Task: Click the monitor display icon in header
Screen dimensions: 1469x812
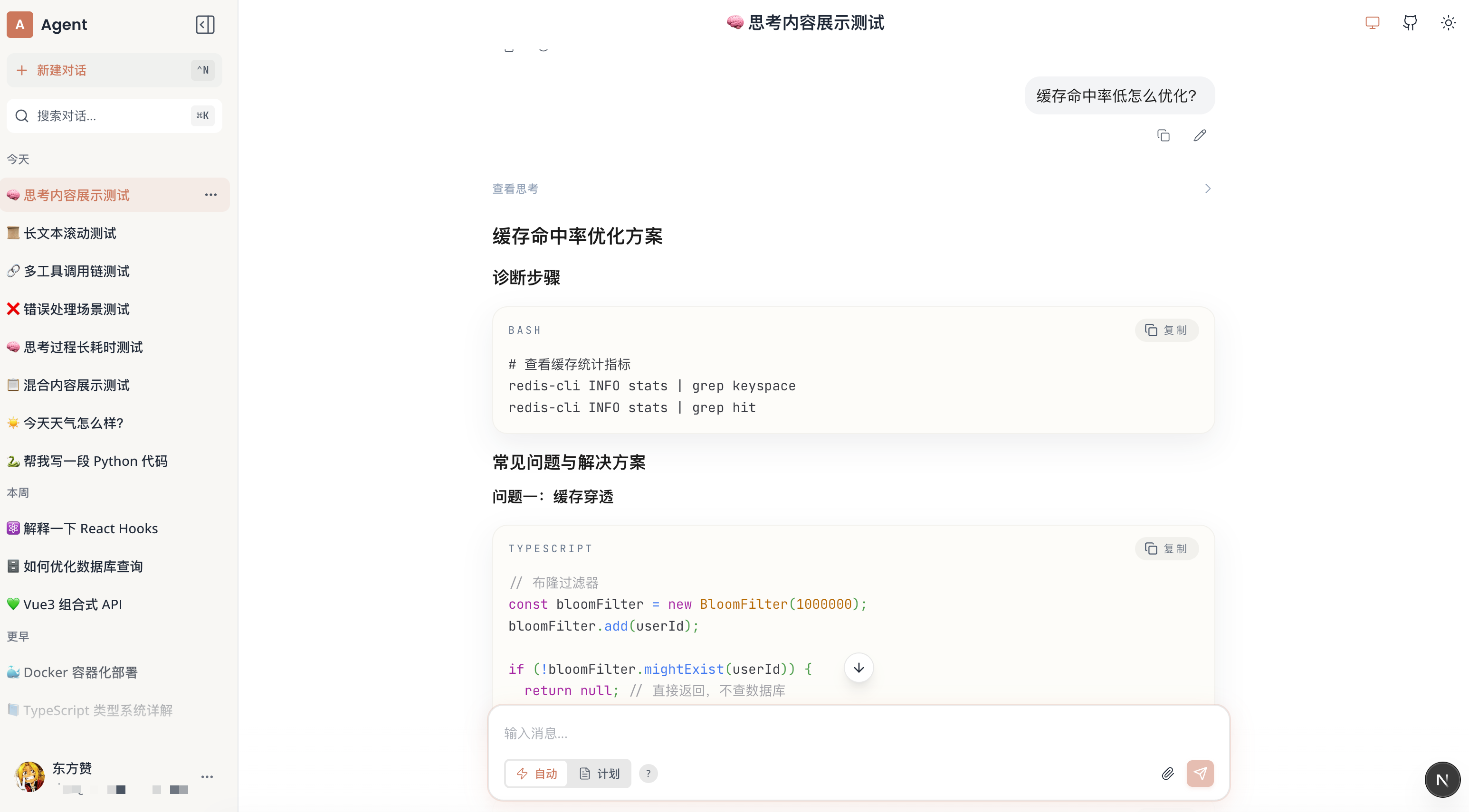Action: pos(1372,23)
